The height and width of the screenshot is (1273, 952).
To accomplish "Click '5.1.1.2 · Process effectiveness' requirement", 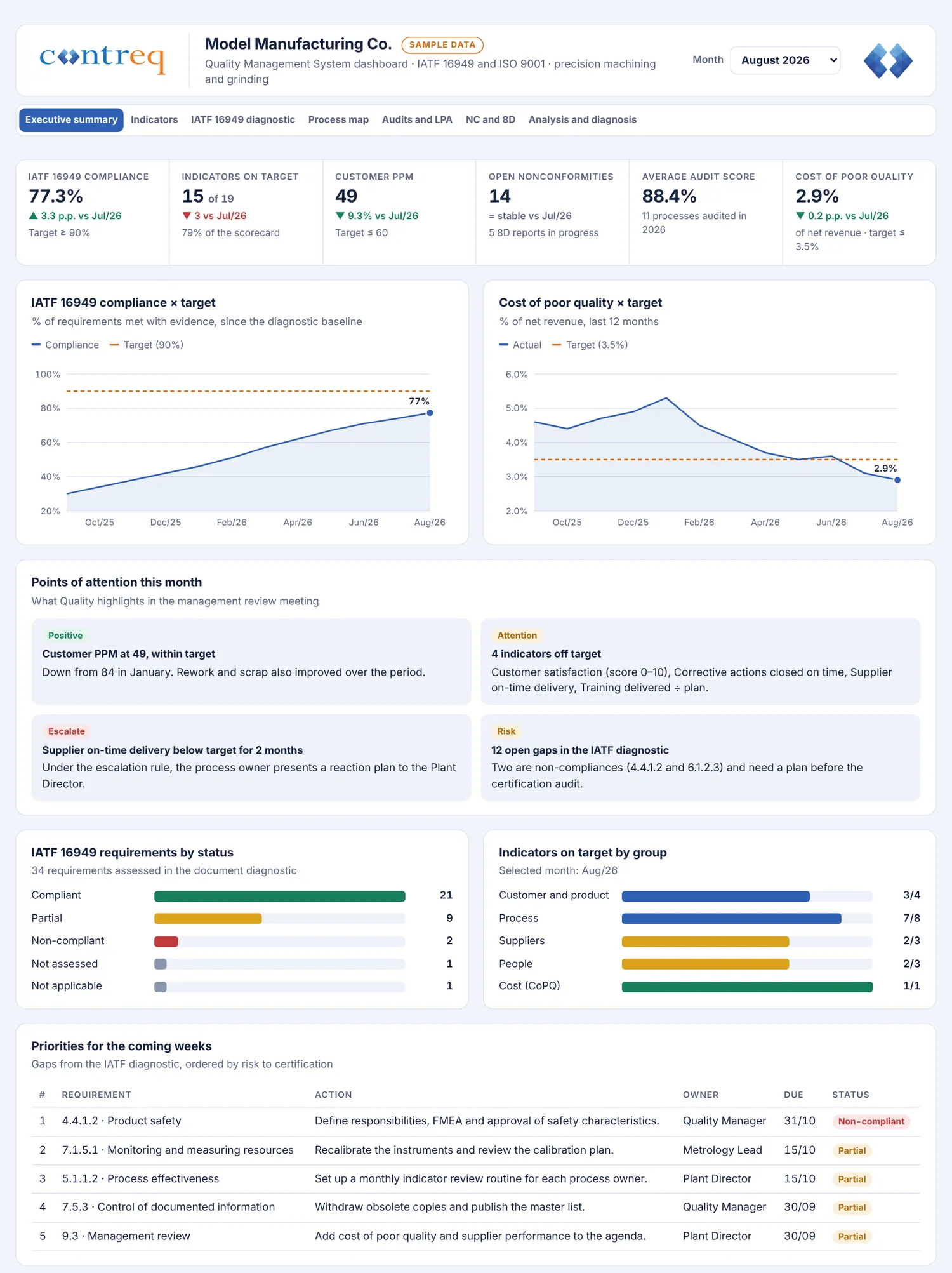I will point(140,1178).
